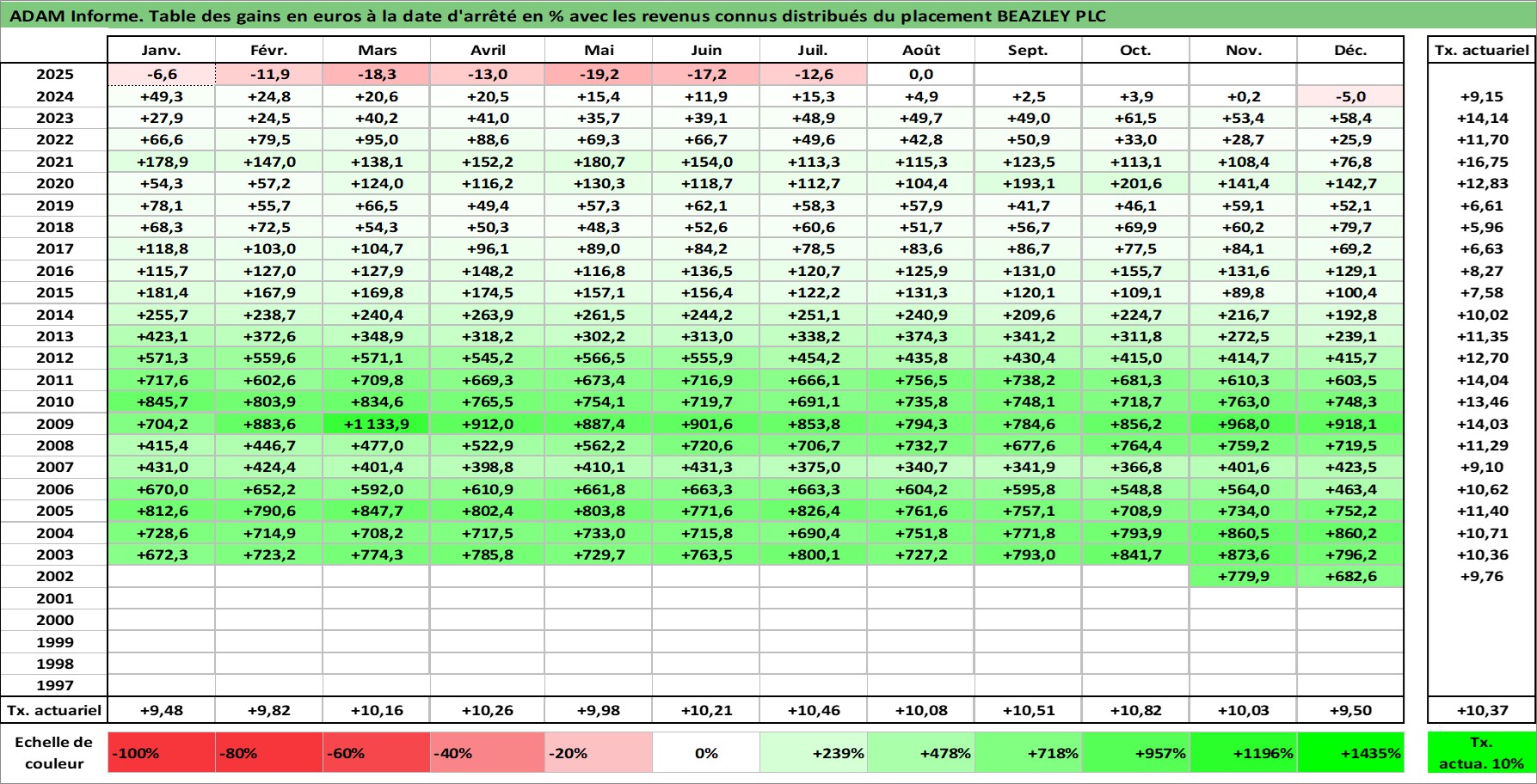Image resolution: width=1537 pixels, height=784 pixels.
Task: Select cell +431,3 in June 2007
Action: [x=706, y=467]
